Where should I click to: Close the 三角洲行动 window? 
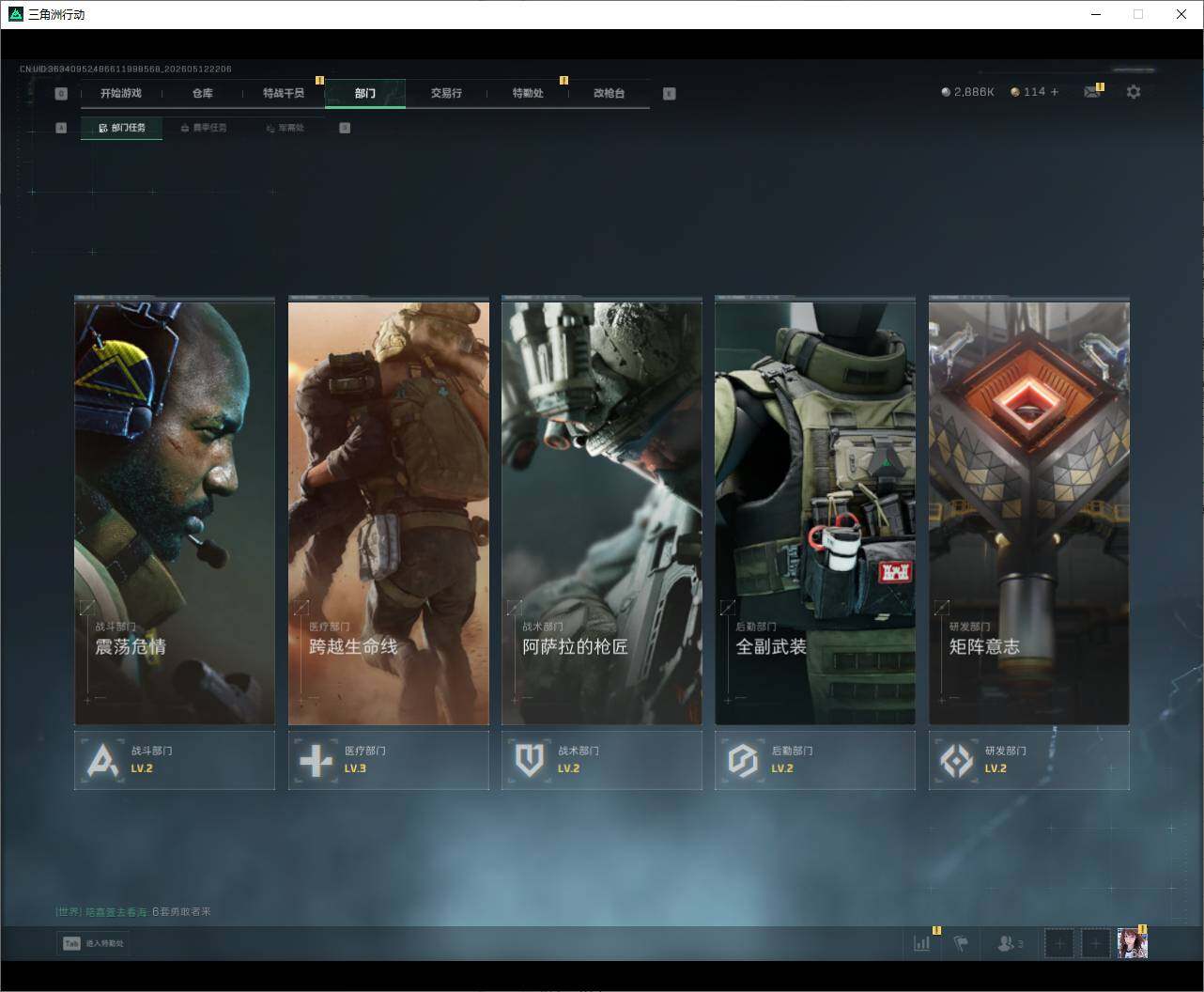tap(1181, 14)
